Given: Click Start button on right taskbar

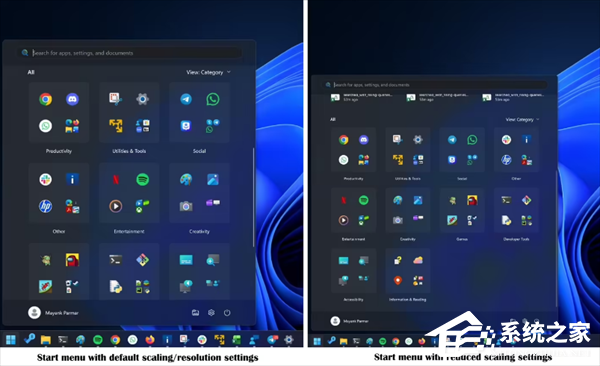Looking at the screenshot, I should 317,341.
